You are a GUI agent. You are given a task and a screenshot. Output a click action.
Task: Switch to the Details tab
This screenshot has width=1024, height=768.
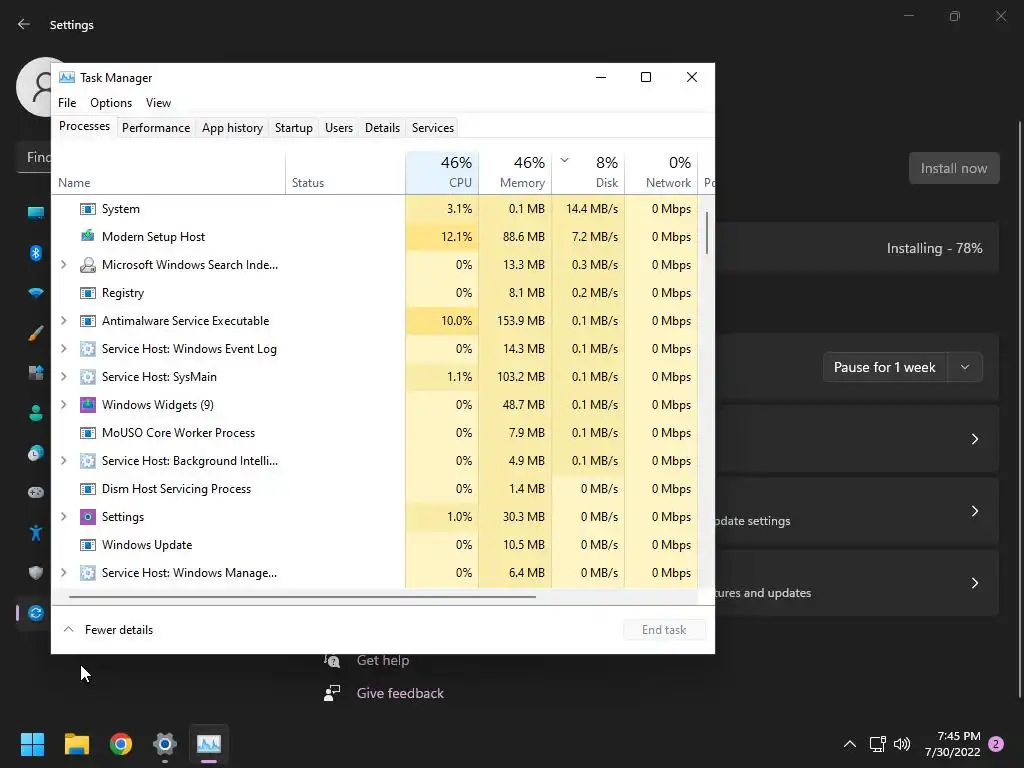(383, 128)
